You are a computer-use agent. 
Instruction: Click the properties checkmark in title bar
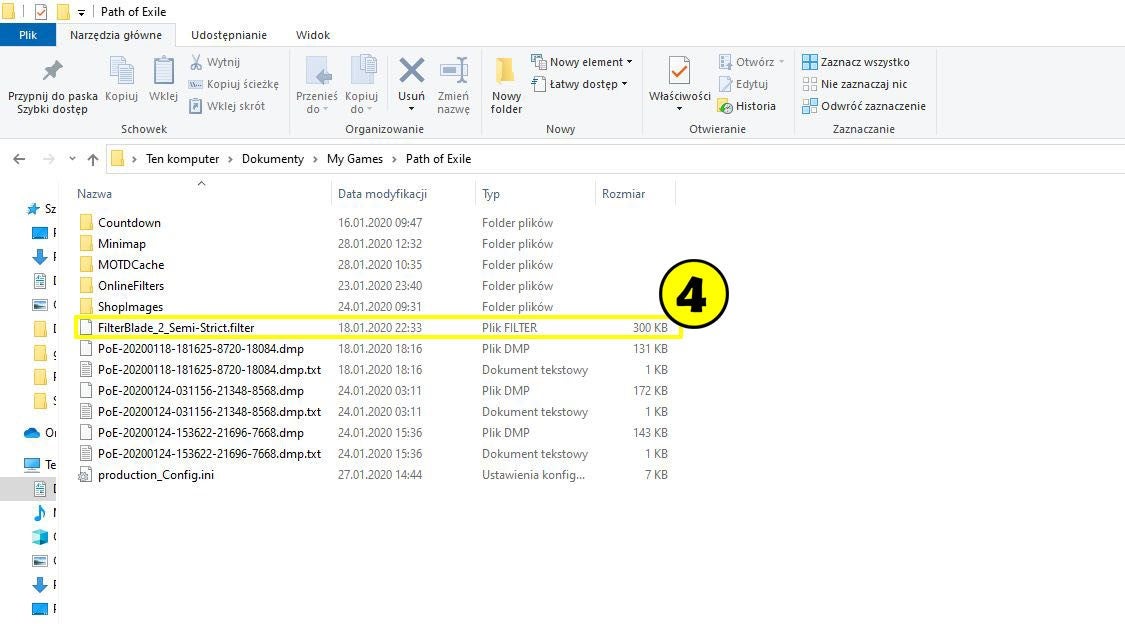(x=41, y=11)
